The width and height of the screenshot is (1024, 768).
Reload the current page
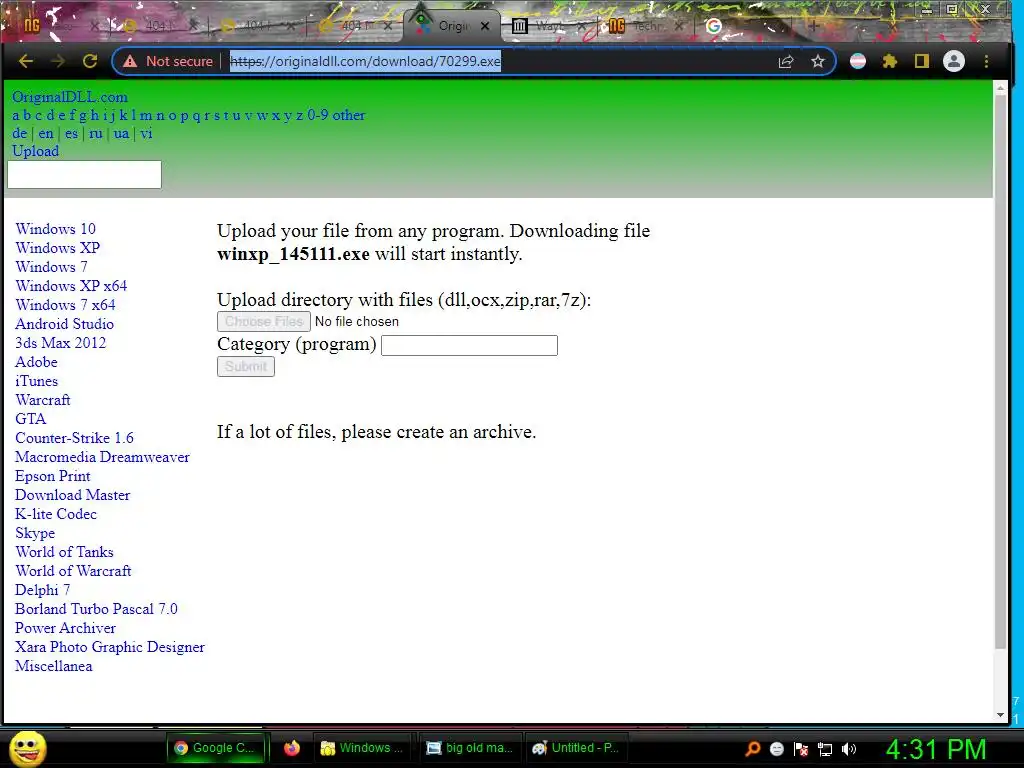click(90, 61)
